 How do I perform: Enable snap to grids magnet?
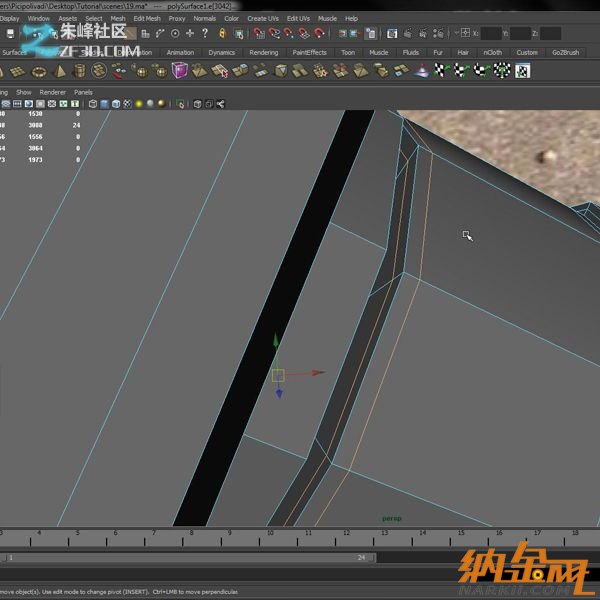(x=259, y=34)
